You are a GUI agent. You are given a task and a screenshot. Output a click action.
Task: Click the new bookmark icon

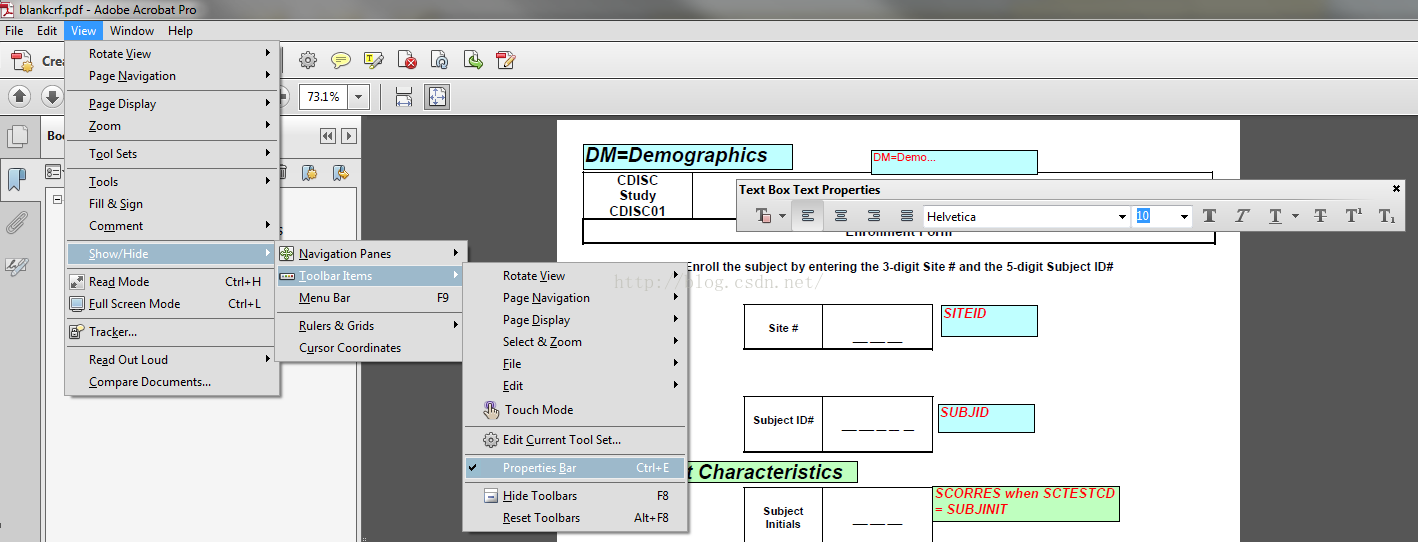pos(309,172)
